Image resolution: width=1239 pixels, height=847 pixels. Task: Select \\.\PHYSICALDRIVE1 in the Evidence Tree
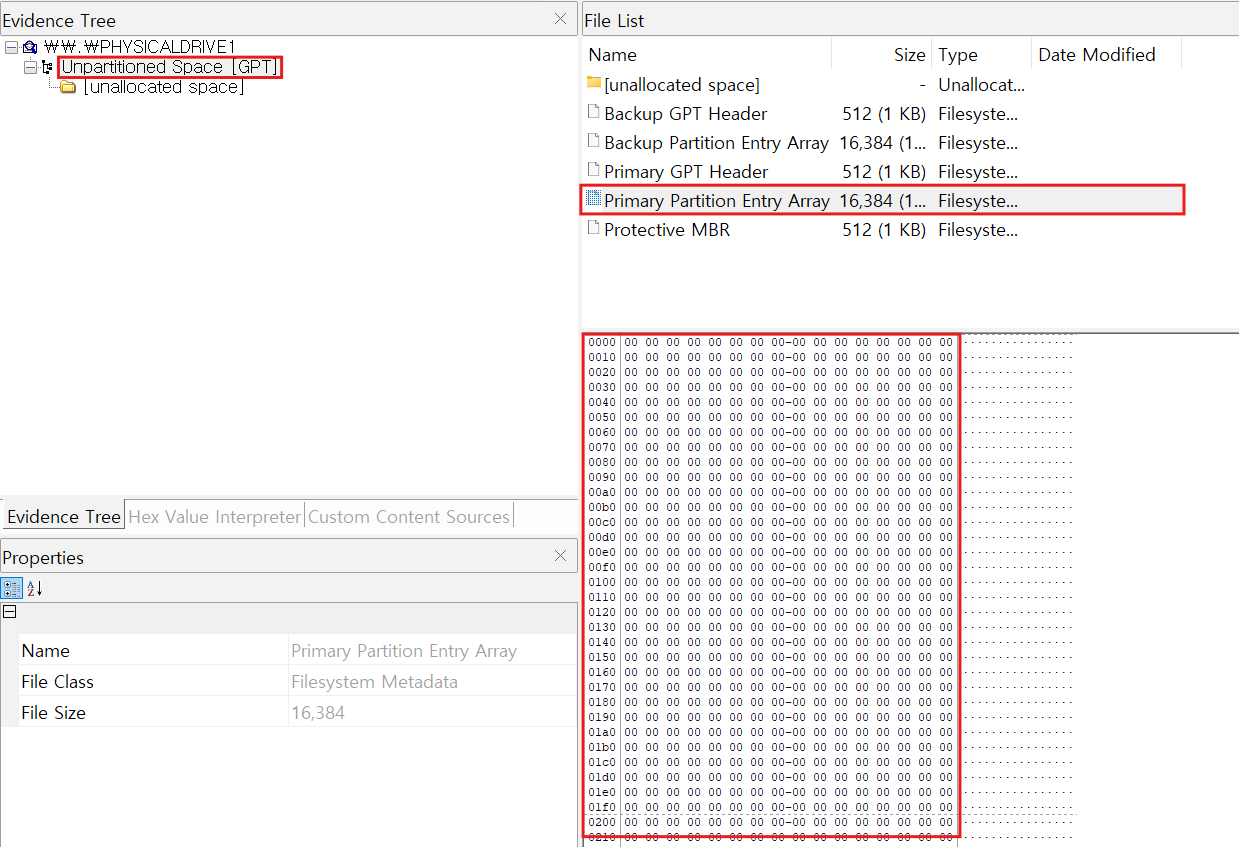tap(139, 47)
